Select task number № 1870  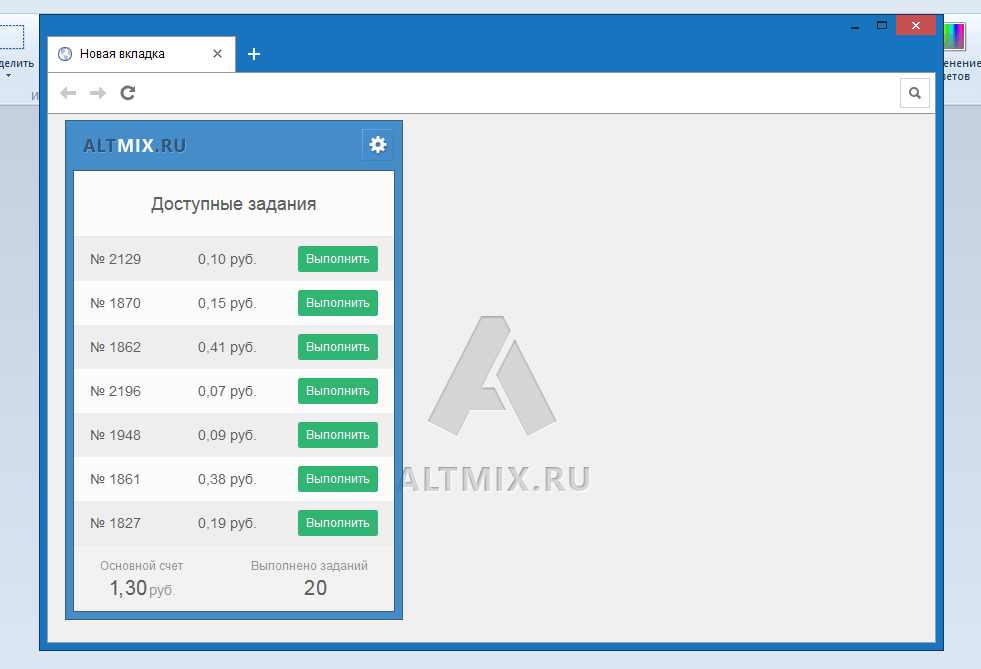tap(116, 303)
